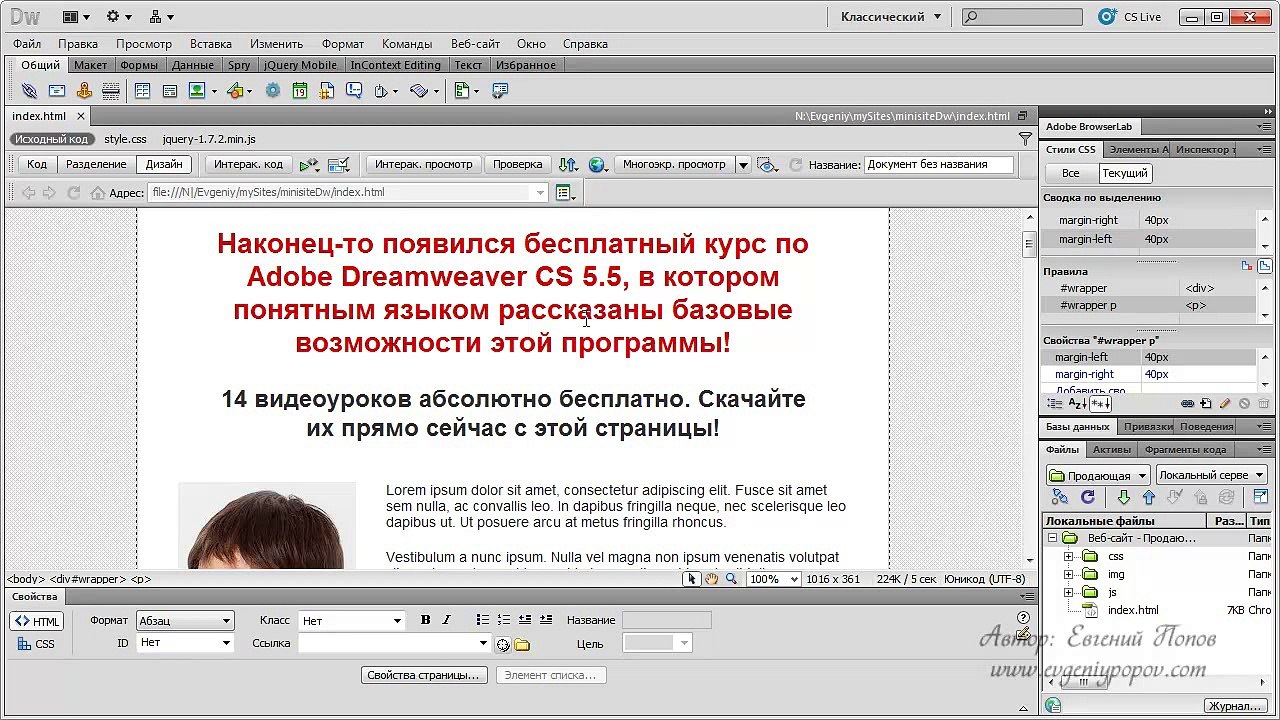
Task: Toggle show category view icon
Action: click(1054, 404)
